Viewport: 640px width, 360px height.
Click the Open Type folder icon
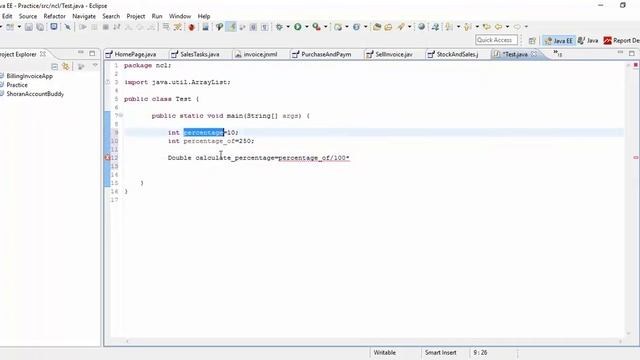pos(377,27)
